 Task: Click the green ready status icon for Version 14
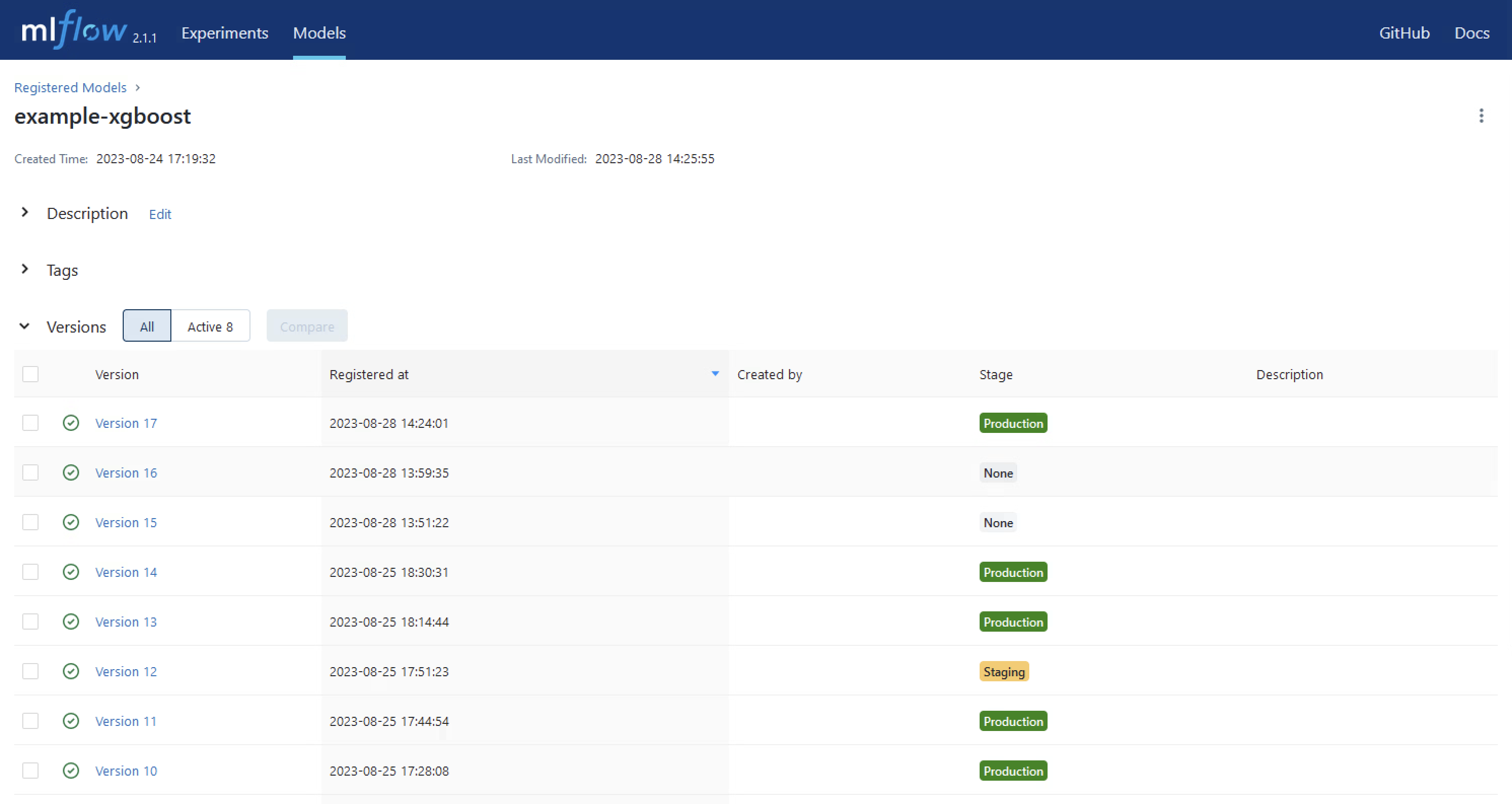tap(71, 572)
